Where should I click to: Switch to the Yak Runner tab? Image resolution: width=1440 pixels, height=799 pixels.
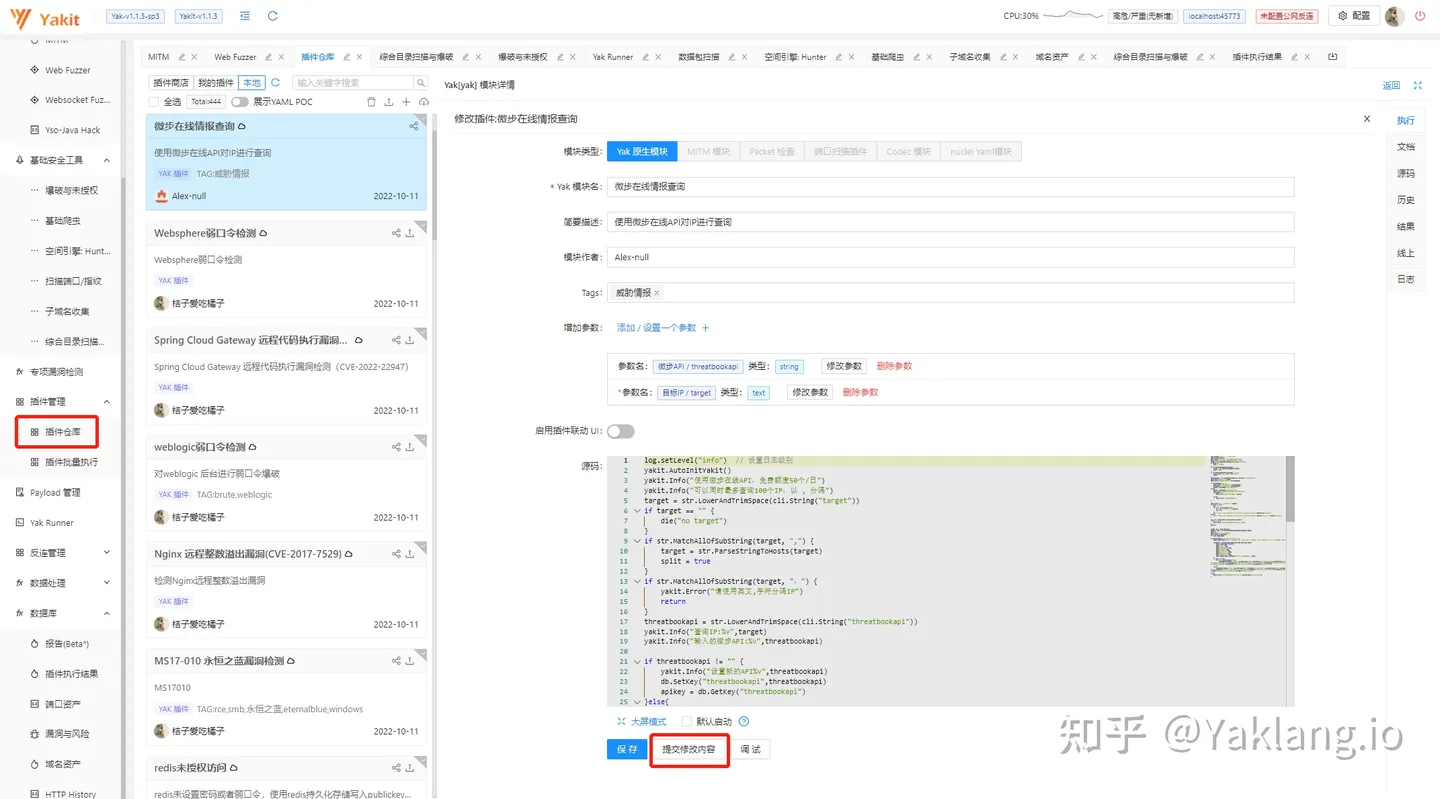[x=613, y=57]
